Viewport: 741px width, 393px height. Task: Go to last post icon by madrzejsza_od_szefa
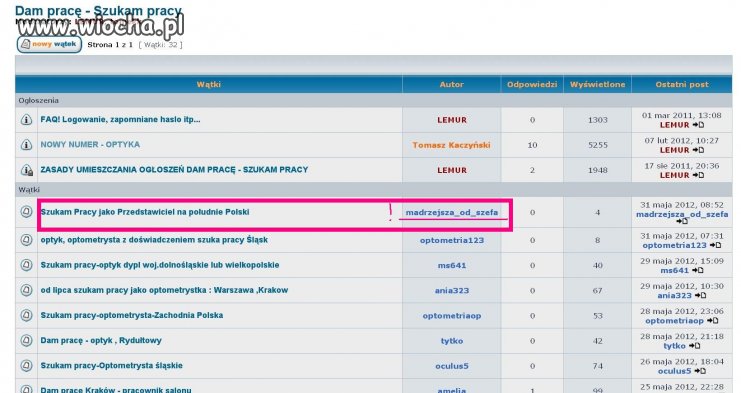(682, 221)
